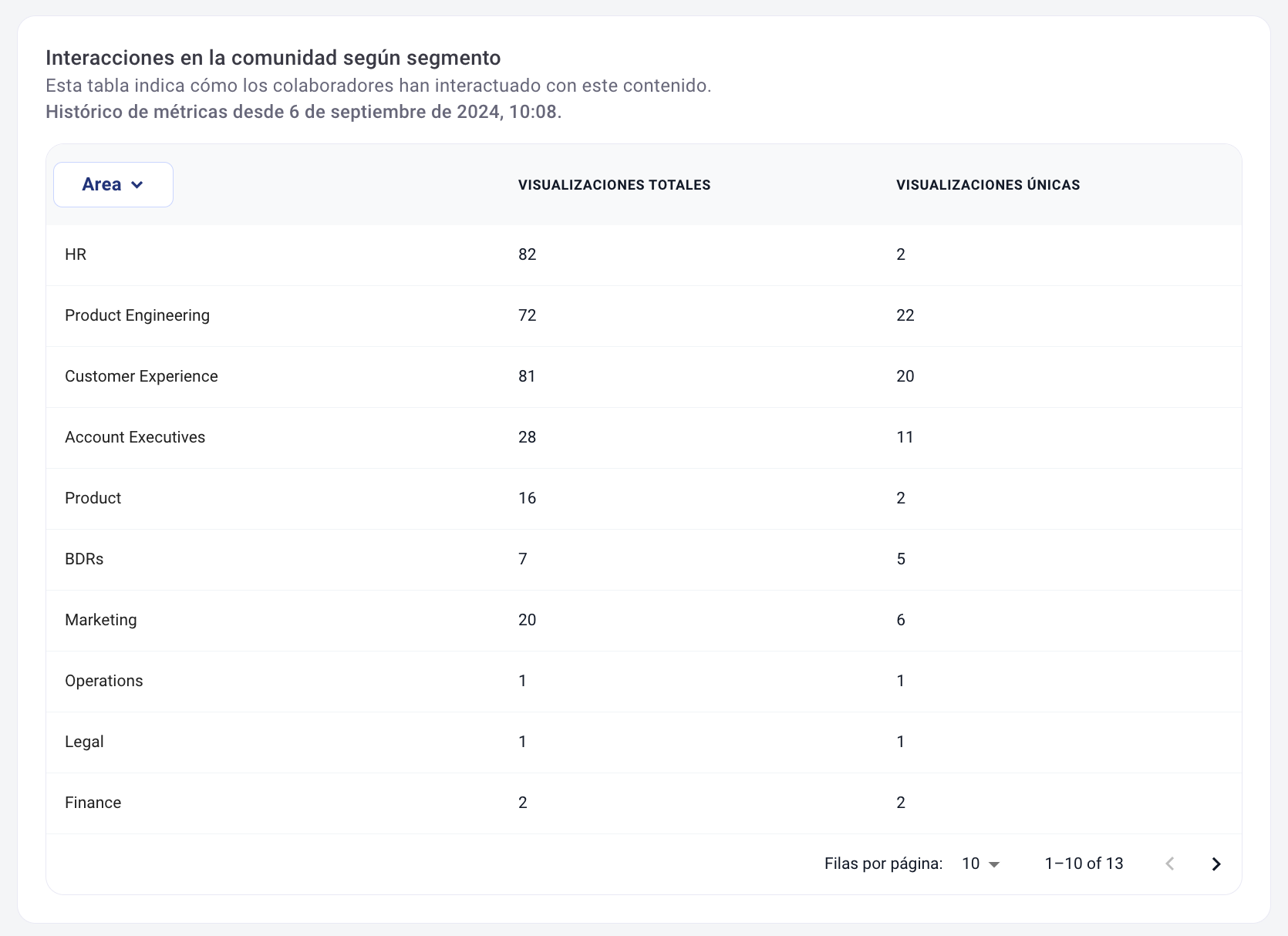Select the BDRs row
Viewport: 1288px width, 936px height.
tap(84, 559)
